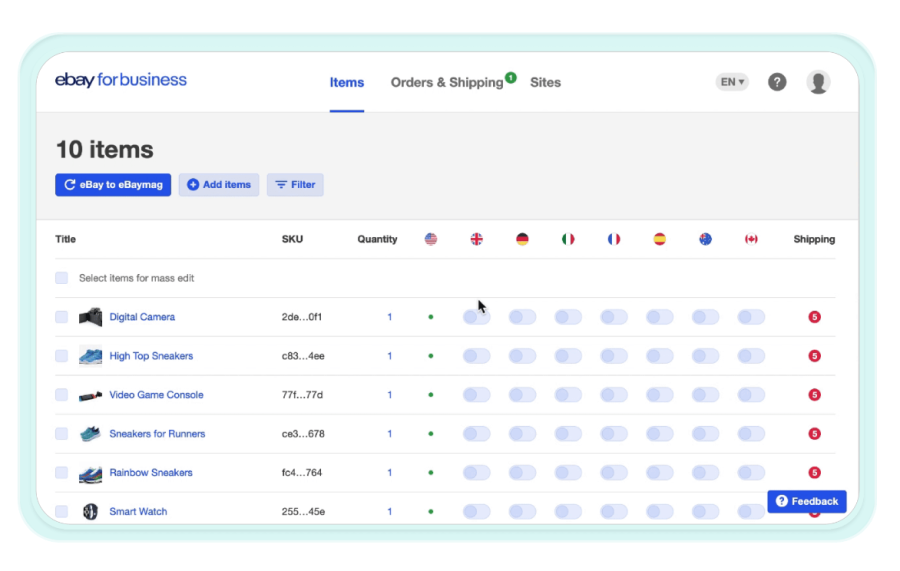Open the Filter options

(295, 185)
